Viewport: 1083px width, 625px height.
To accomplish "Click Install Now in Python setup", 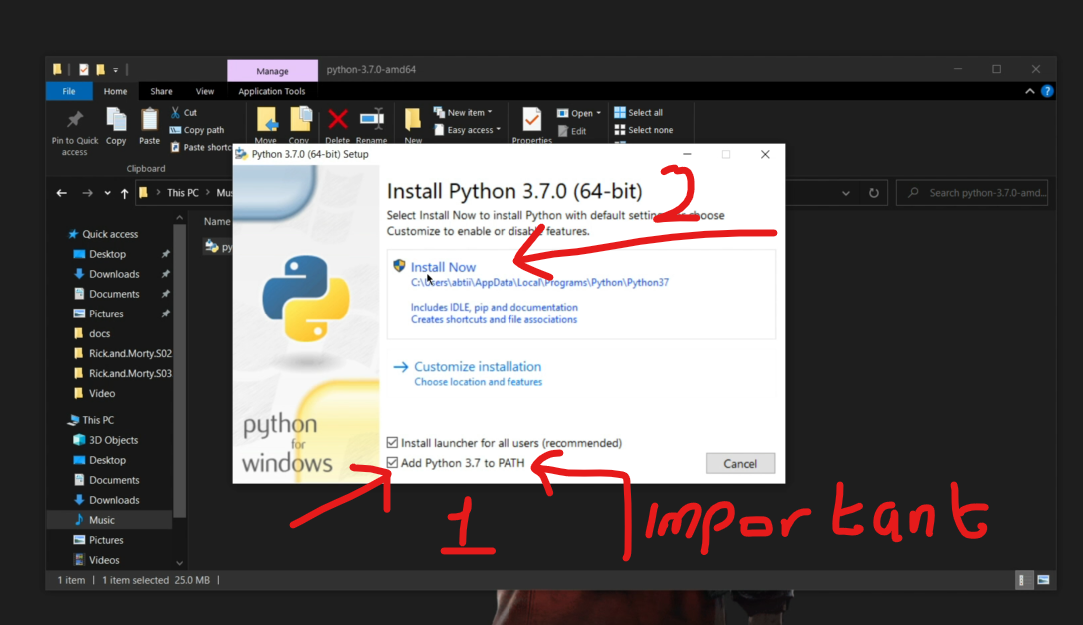I will (x=443, y=267).
